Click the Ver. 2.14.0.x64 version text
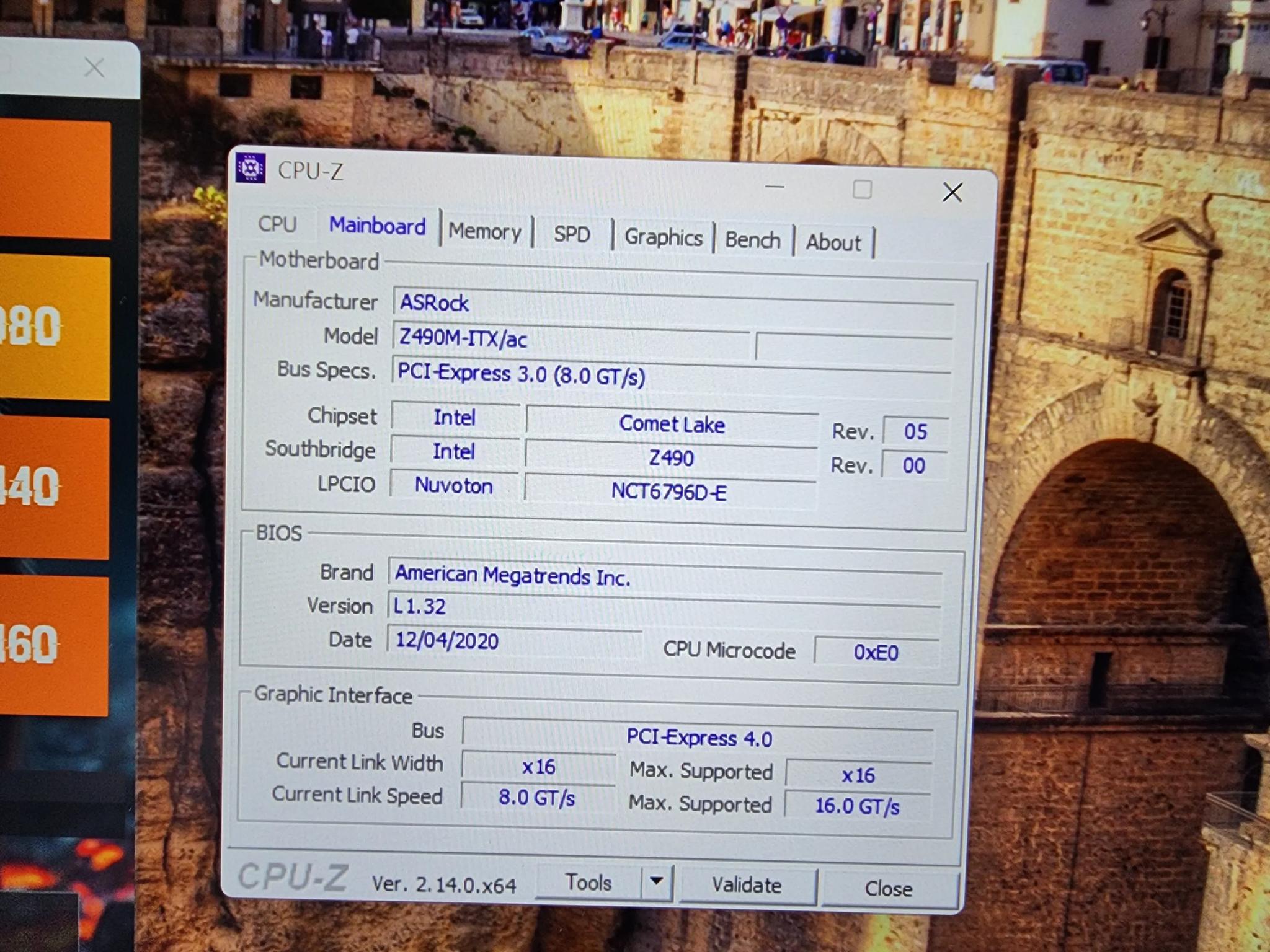 pos(443,884)
